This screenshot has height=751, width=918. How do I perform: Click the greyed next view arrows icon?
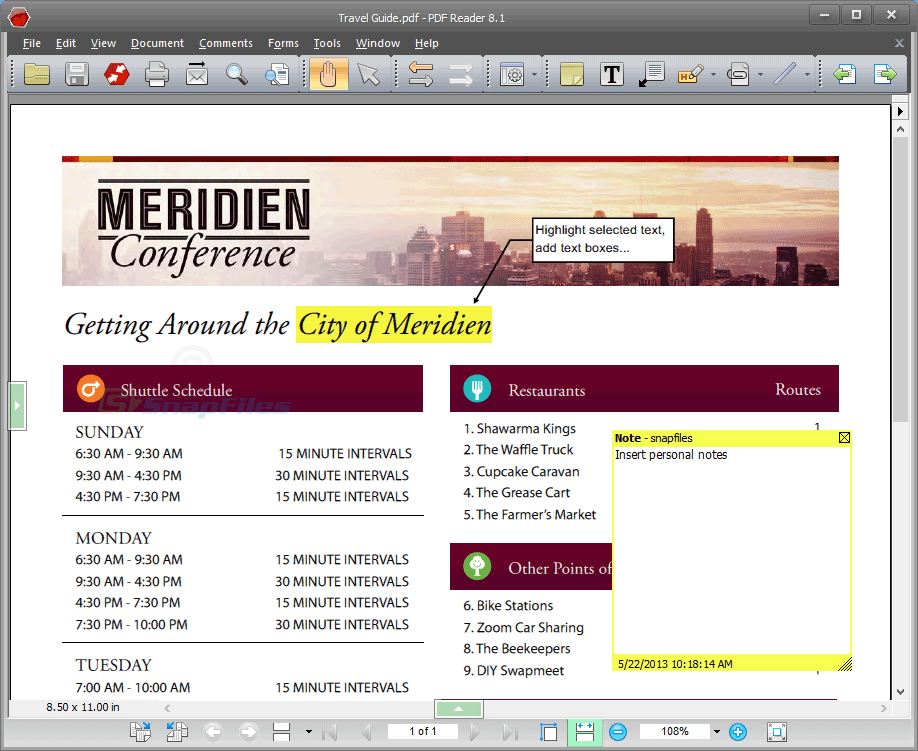pos(461,74)
